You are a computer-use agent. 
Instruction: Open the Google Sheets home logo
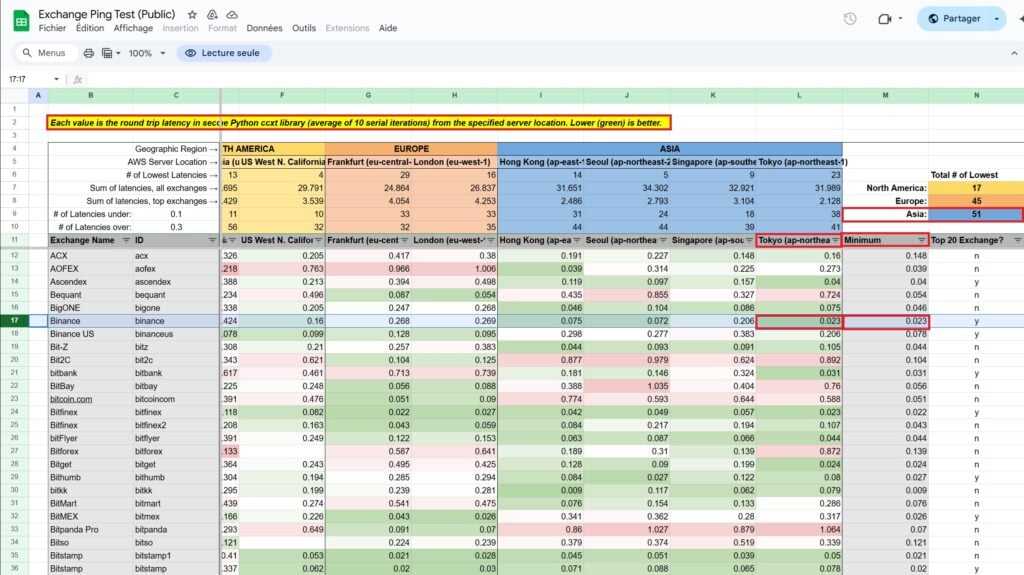(x=21, y=20)
